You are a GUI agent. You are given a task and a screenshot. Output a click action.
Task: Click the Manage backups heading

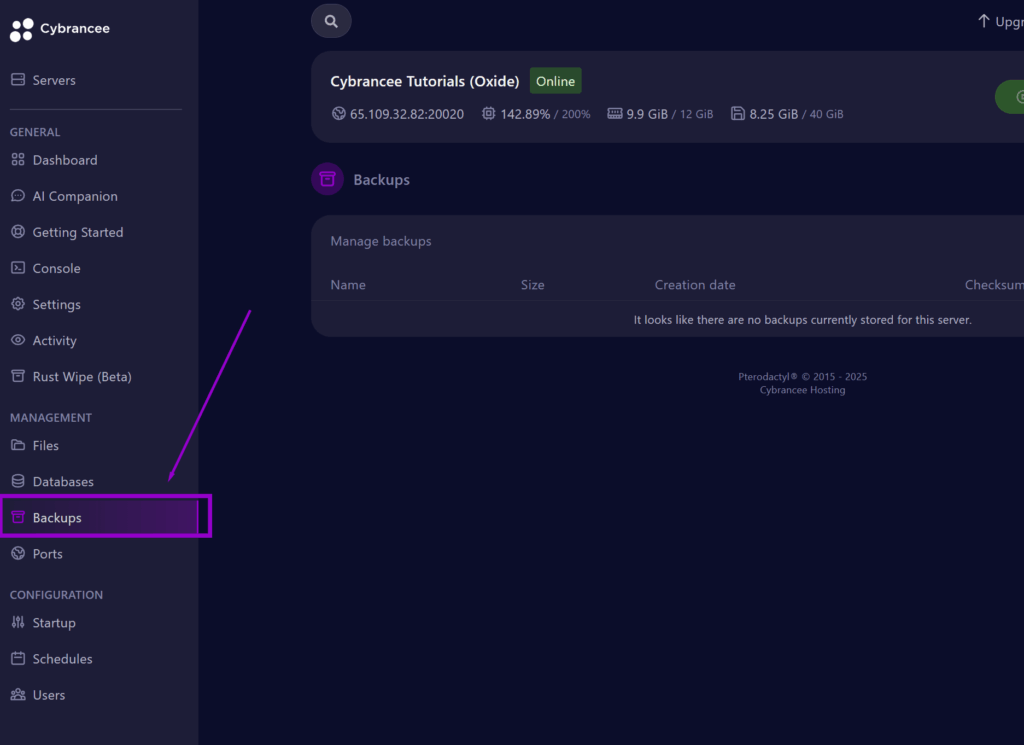point(381,241)
